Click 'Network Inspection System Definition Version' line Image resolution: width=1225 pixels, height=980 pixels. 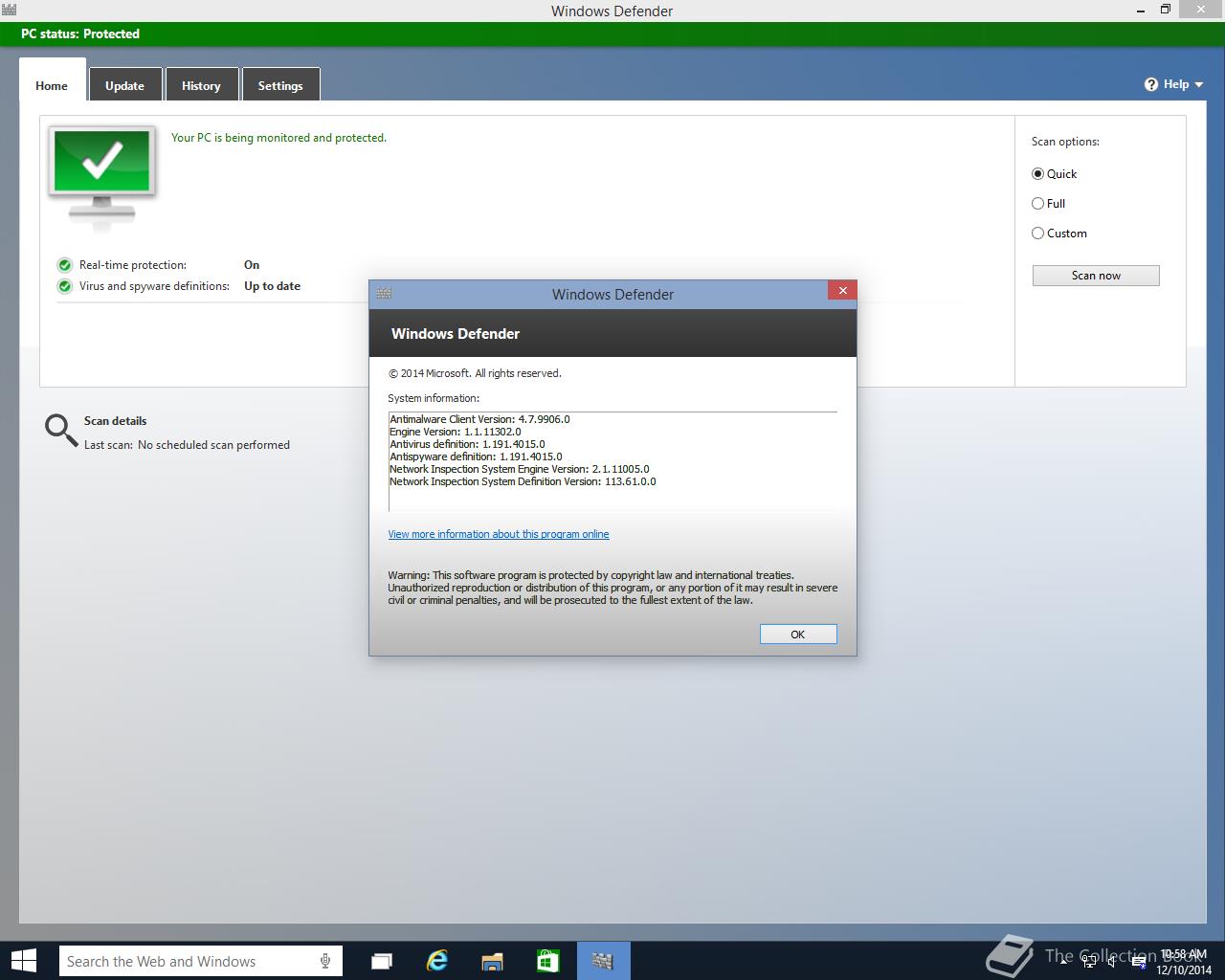pyautogui.click(x=523, y=481)
